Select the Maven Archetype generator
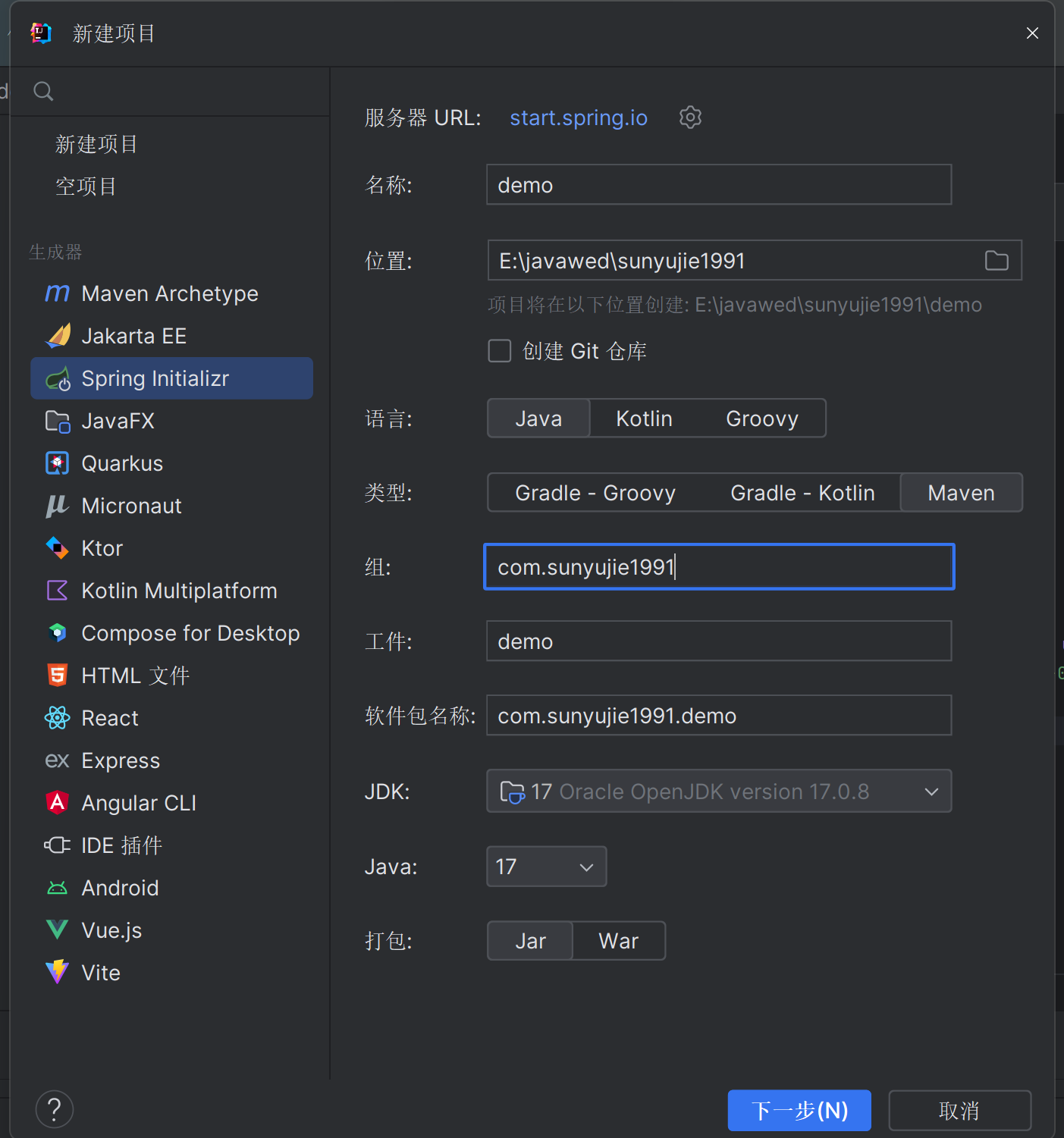The image size is (1064, 1138). pyautogui.click(x=169, y=293)
